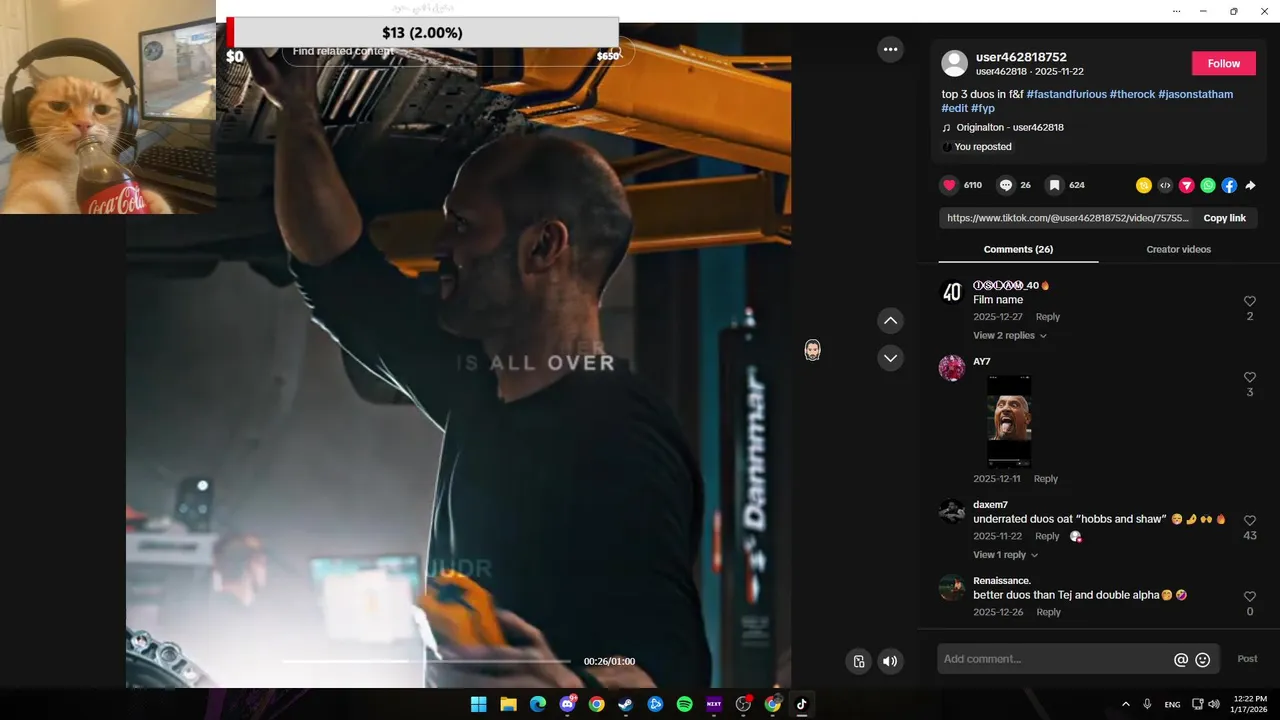
Task: Open the #fyp hashtag
Action: coord(982,108)
